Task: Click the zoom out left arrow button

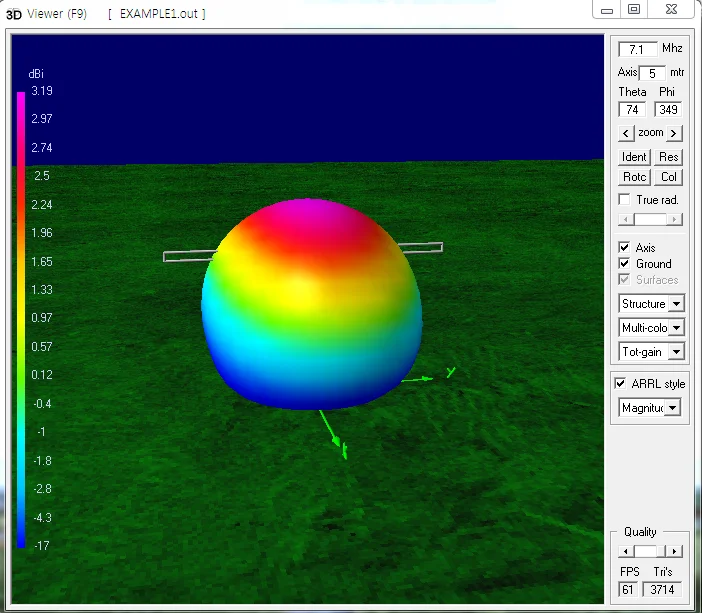Action: (x=626, y=133)
